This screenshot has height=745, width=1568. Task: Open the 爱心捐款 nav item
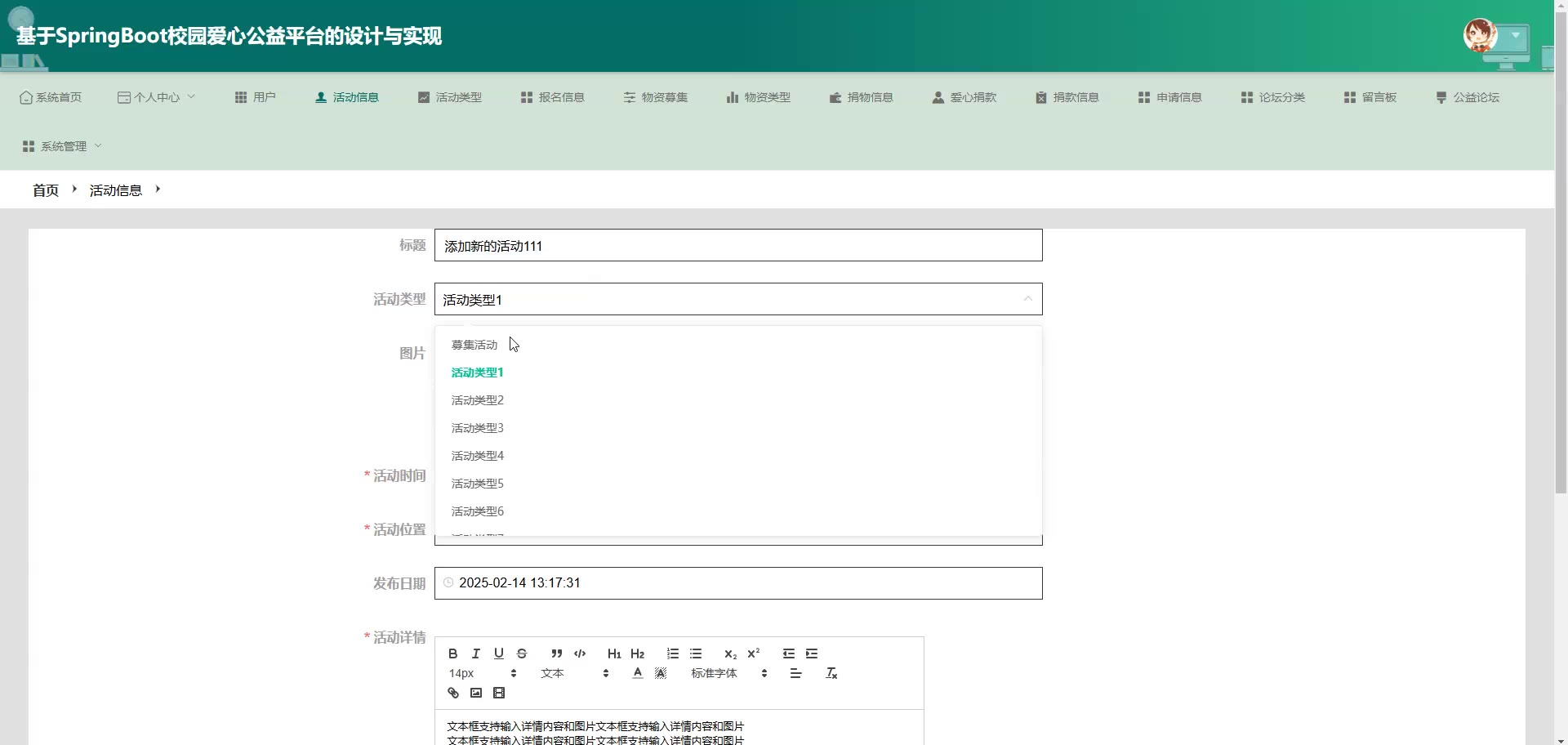[964, 97]
